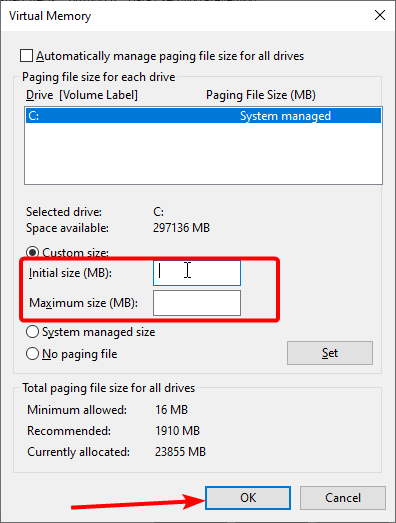Click into the Maximum size (MB) field
This screenshot has height=523, width=396.
click(197, 303)
